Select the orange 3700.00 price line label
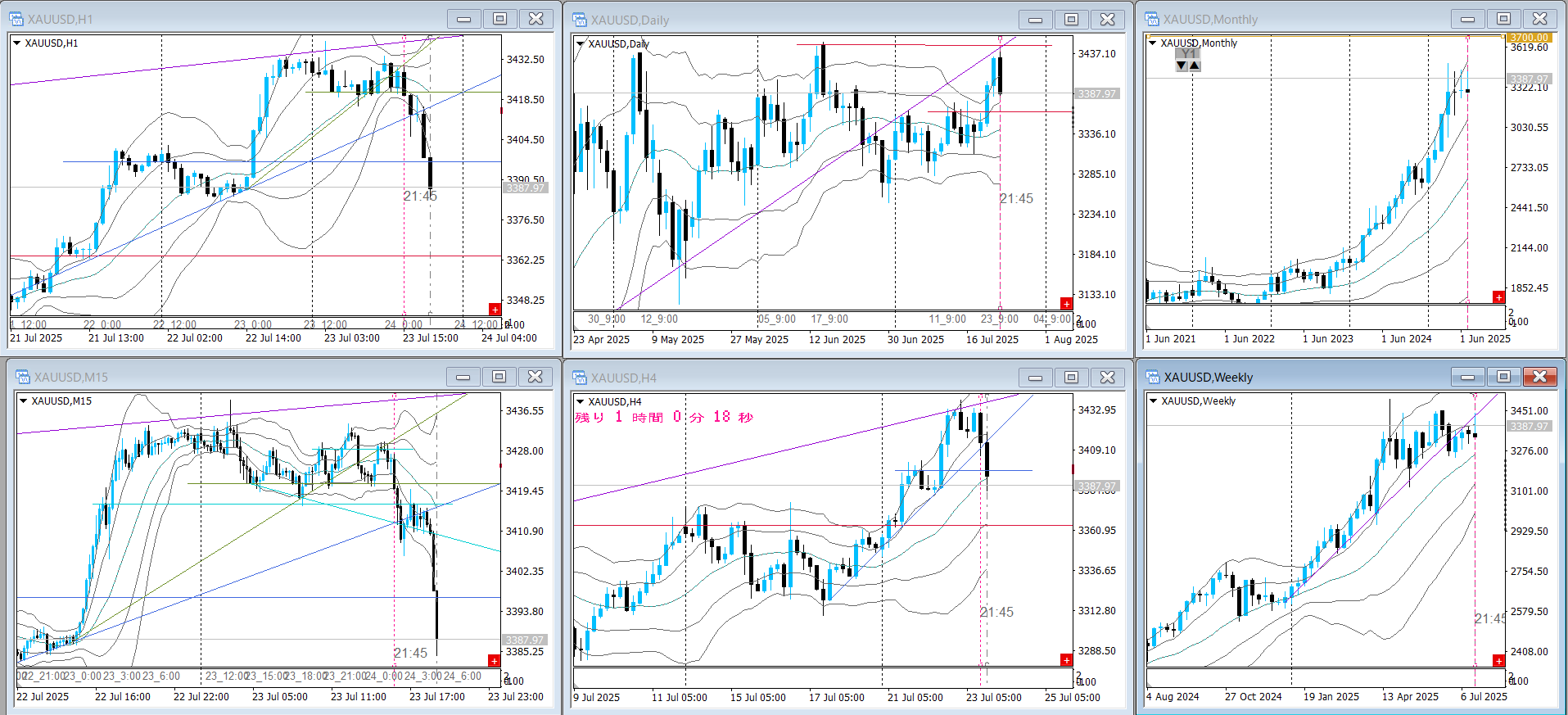1568x715 pixels. [x=1528, y=38]
